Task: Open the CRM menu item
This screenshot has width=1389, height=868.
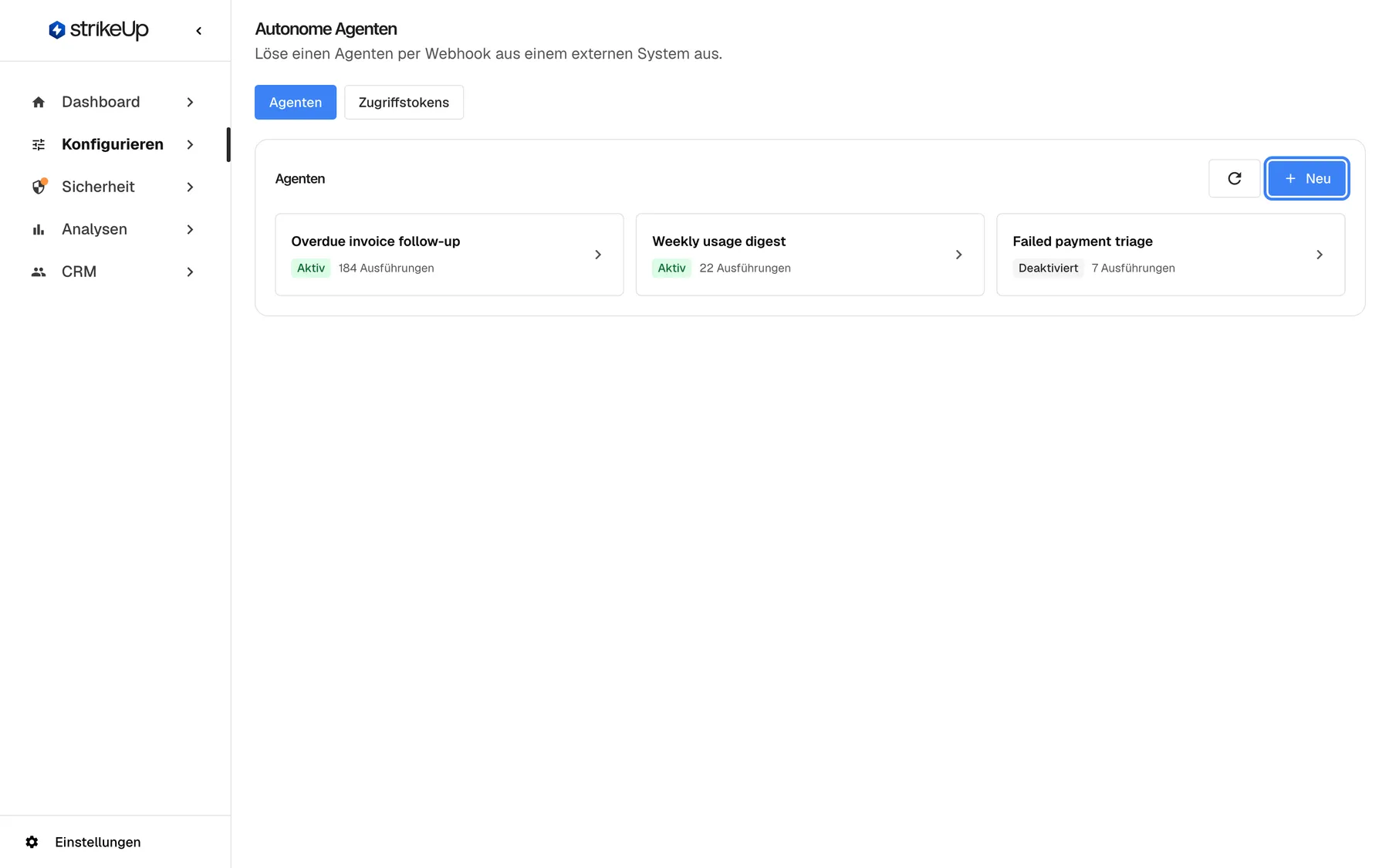Action: pyautogui.click(x=114, y=272)
